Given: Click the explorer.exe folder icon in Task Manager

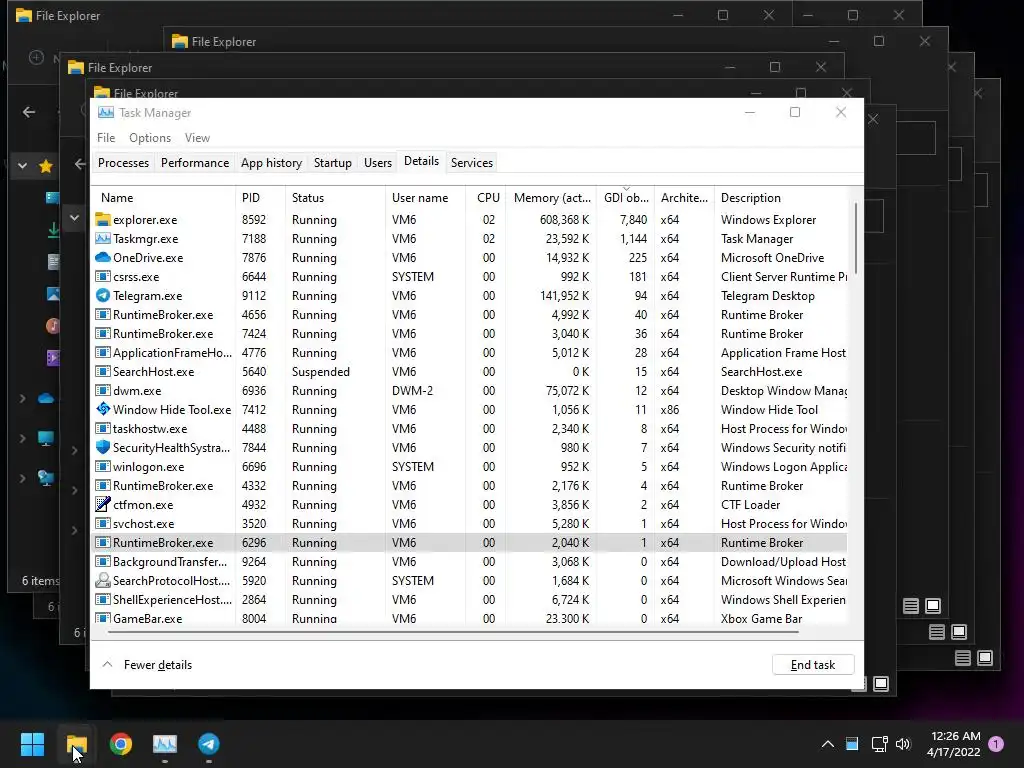Looking at the screenshot, I should (103, 219).
